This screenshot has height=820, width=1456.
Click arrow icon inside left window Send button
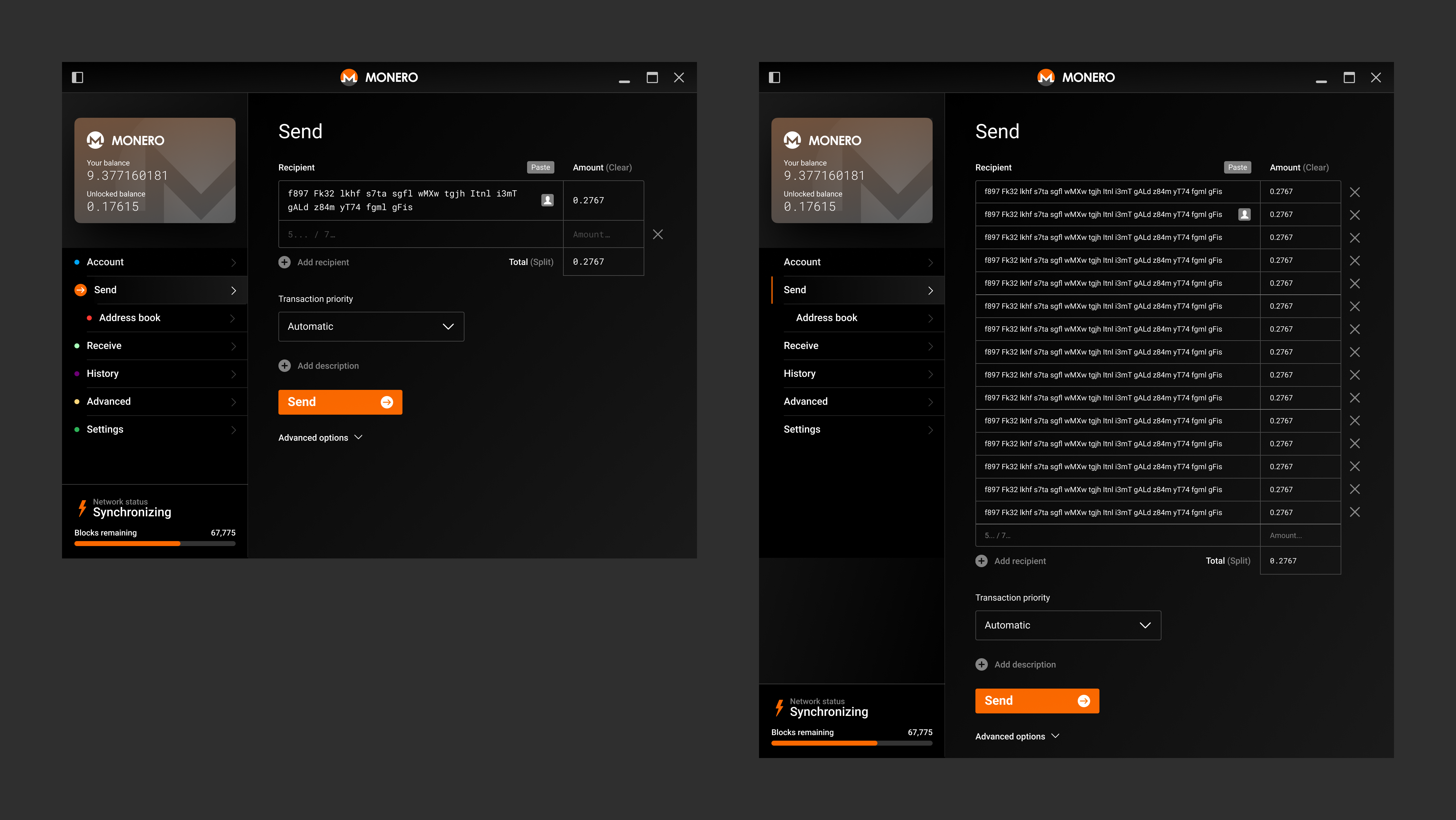387,402
